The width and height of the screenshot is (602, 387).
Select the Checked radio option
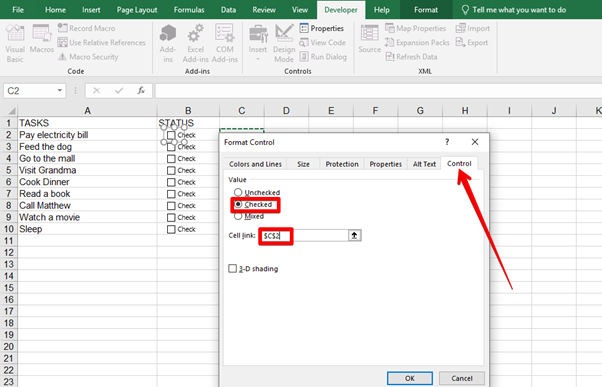click(253, 204)
